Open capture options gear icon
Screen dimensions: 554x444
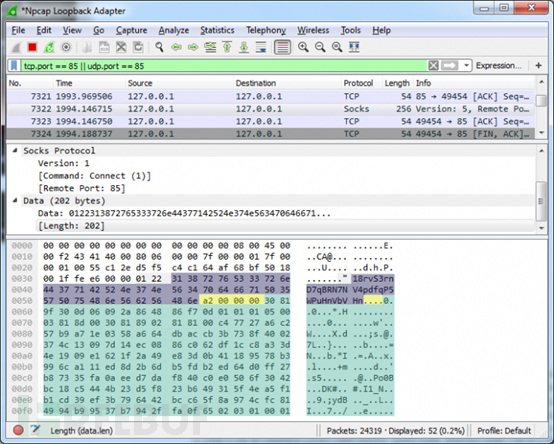coord(66,47)
